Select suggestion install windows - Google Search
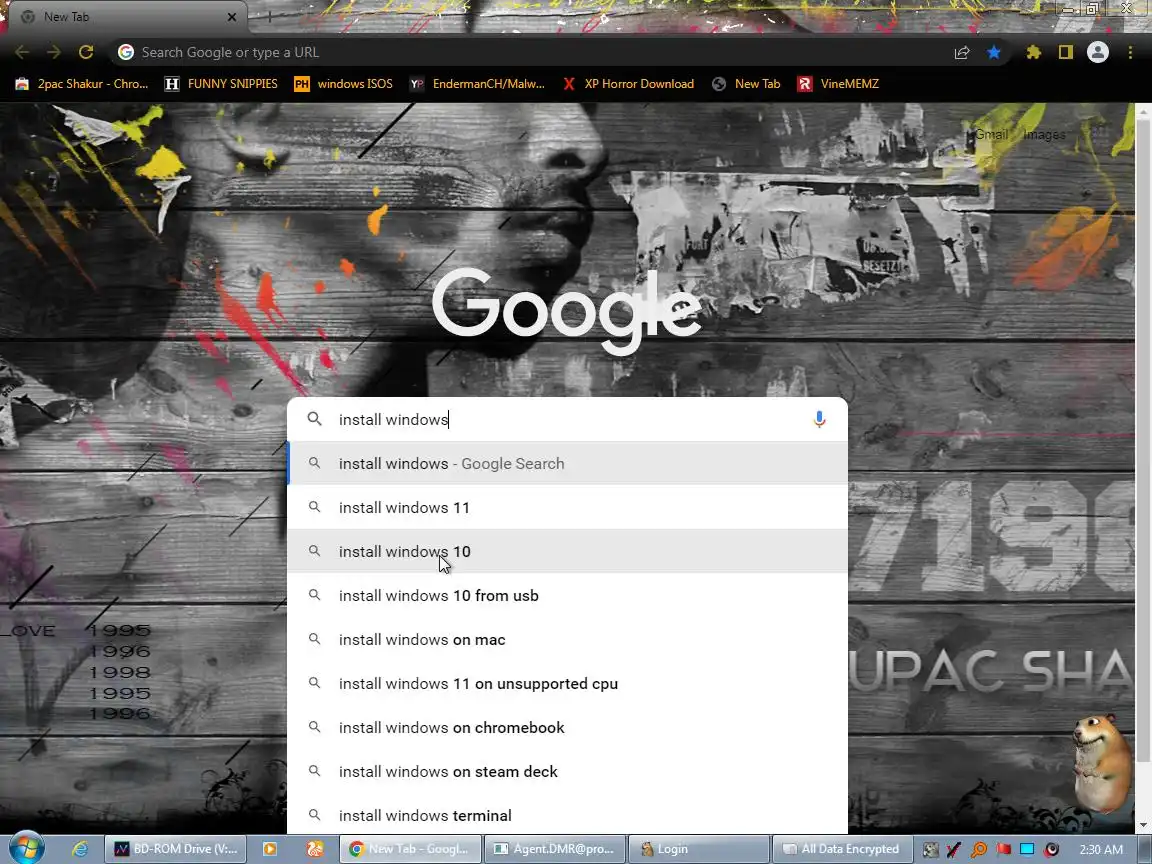This screenshot has height=864, width=1152. click(x=567, y=464)
